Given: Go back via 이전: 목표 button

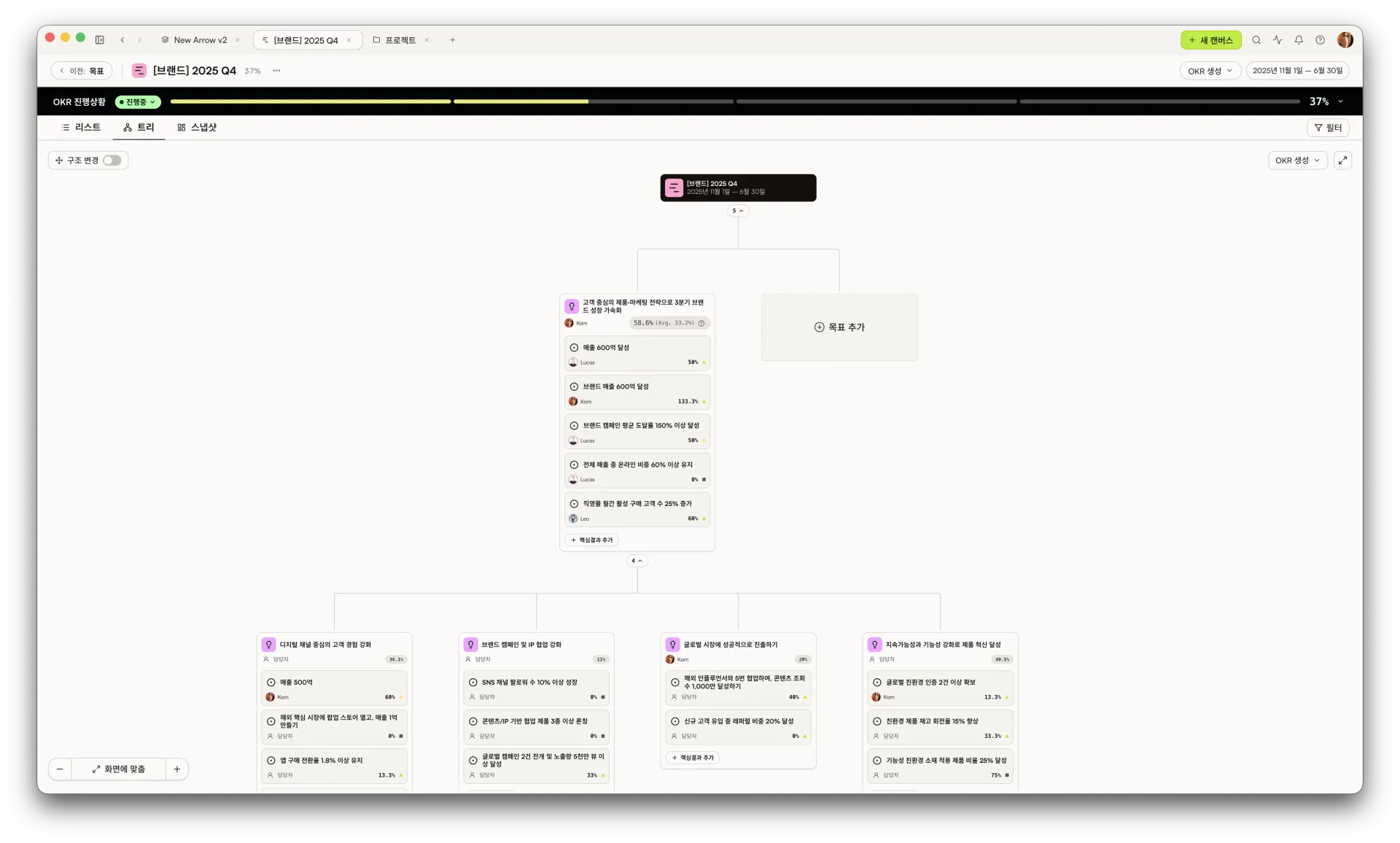Looking at the screenshot, I should [82, 71].
